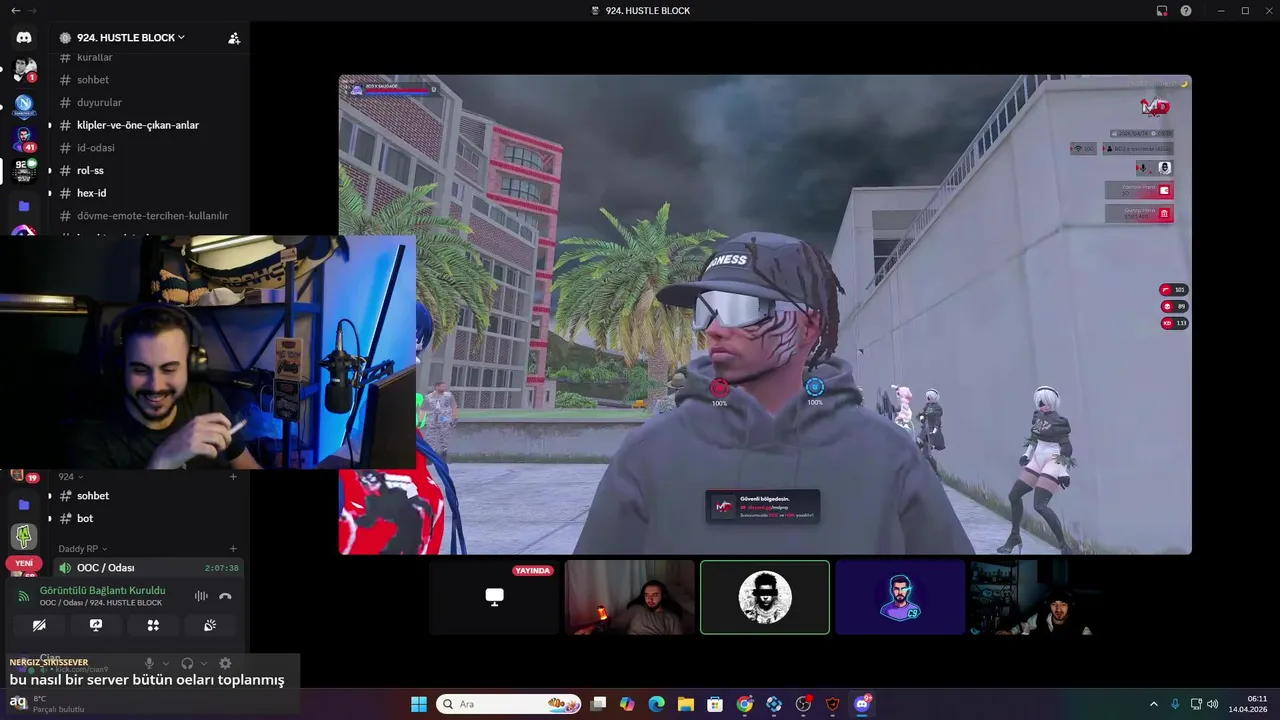Open the taskbar clock showing 06:11
The image size is (1280, 720).
[x=1248, y=704]
